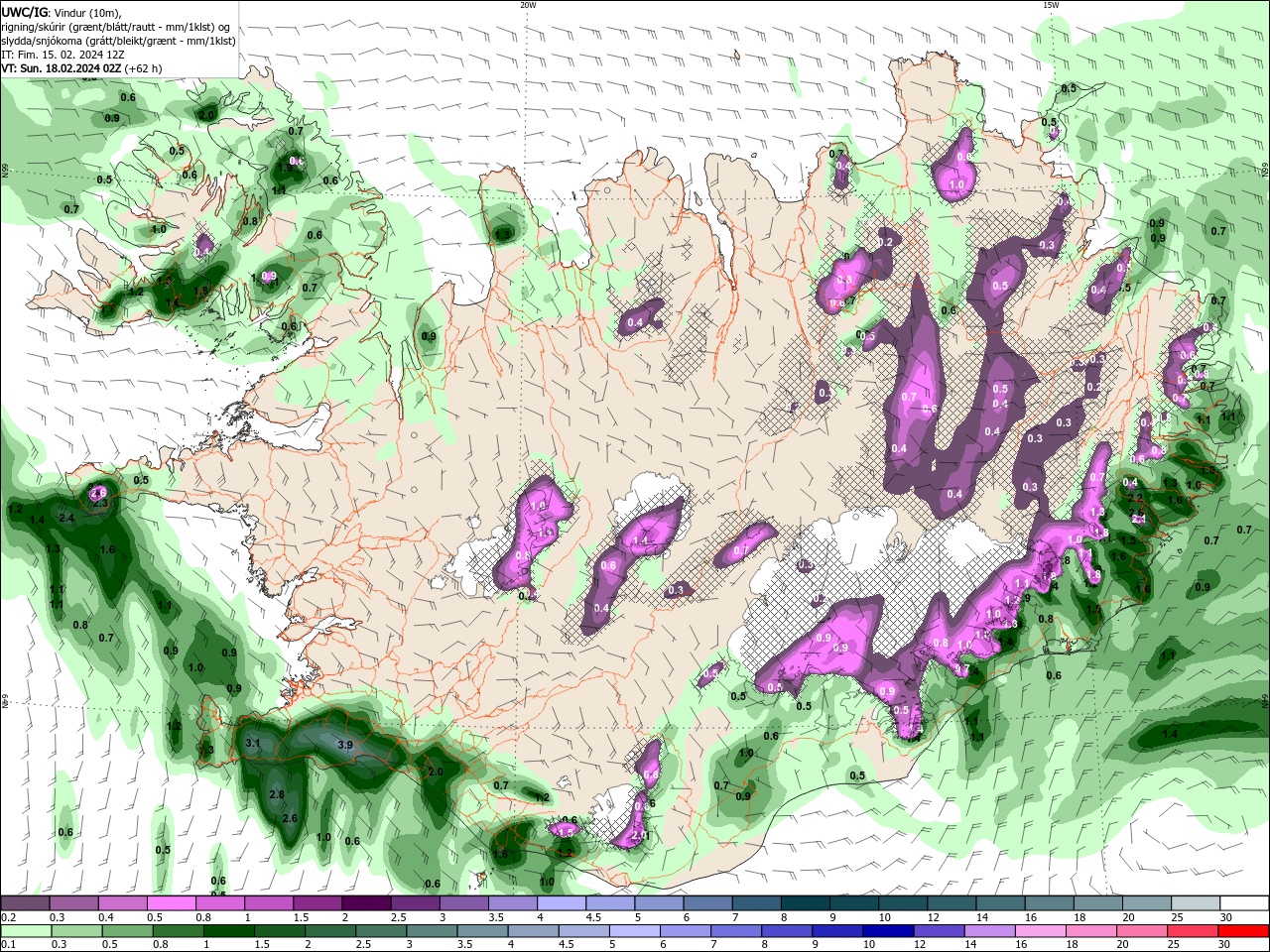Click the '2.8' rainfall value on the map
Image resolution: width=1270 pixels, height=952 pixels.
[277, 794]
